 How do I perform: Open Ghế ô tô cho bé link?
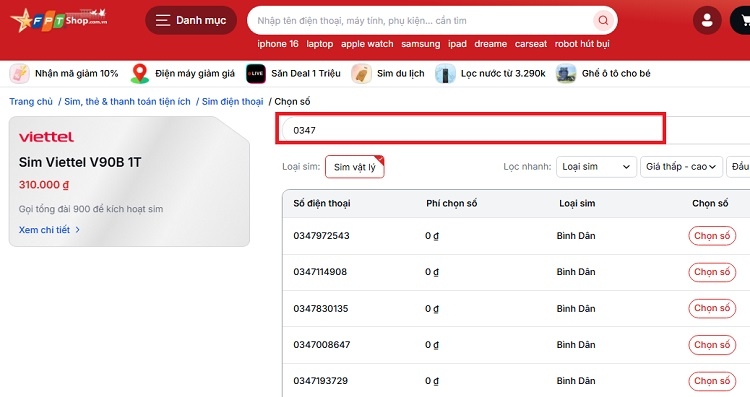point(616,74)
